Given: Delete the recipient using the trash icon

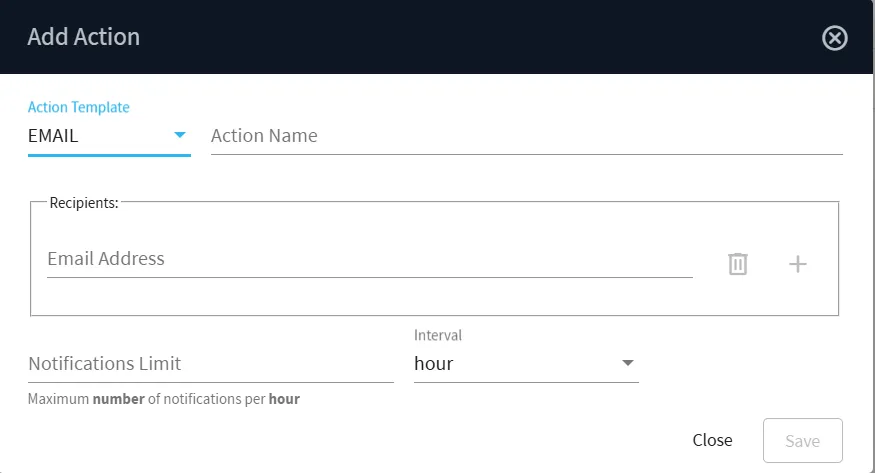Looking at the screenshot, I should (738, 264).
